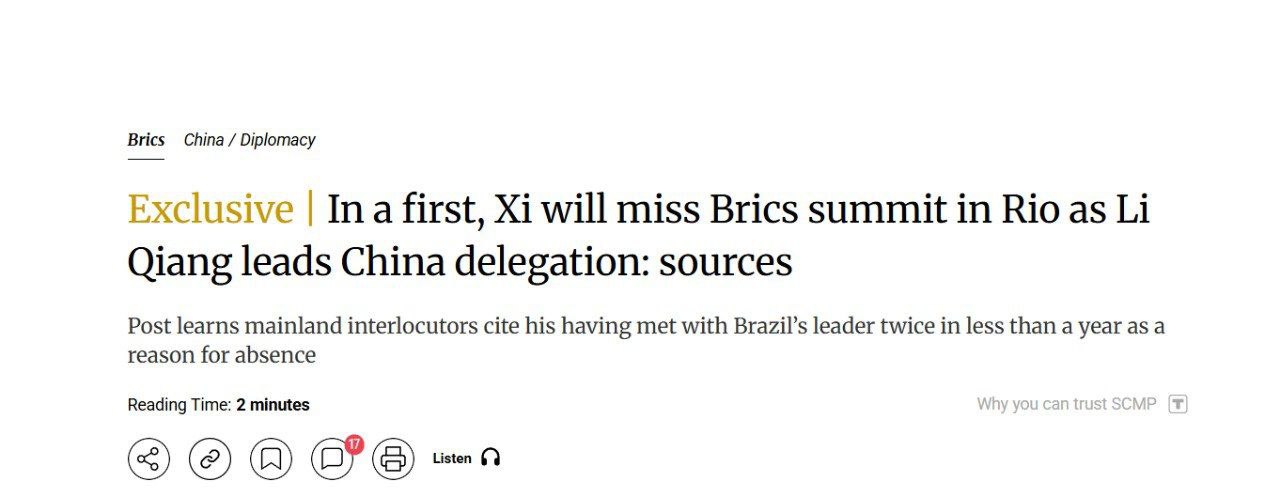This screenshot has height=497, width=1280.
Task: Print the article using printer icon
Action: click(x=393, y=459)
